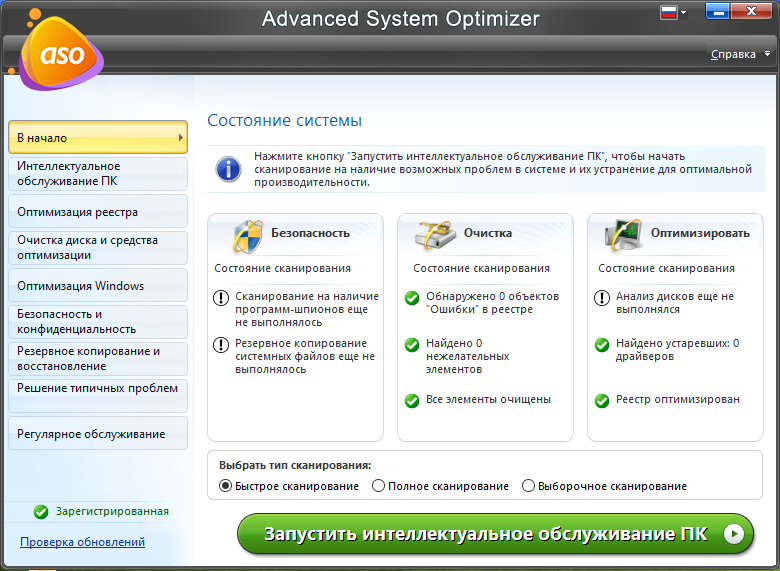Click Состояние системы heading
This screenshot has height=571, width=780.
(285, 120)
